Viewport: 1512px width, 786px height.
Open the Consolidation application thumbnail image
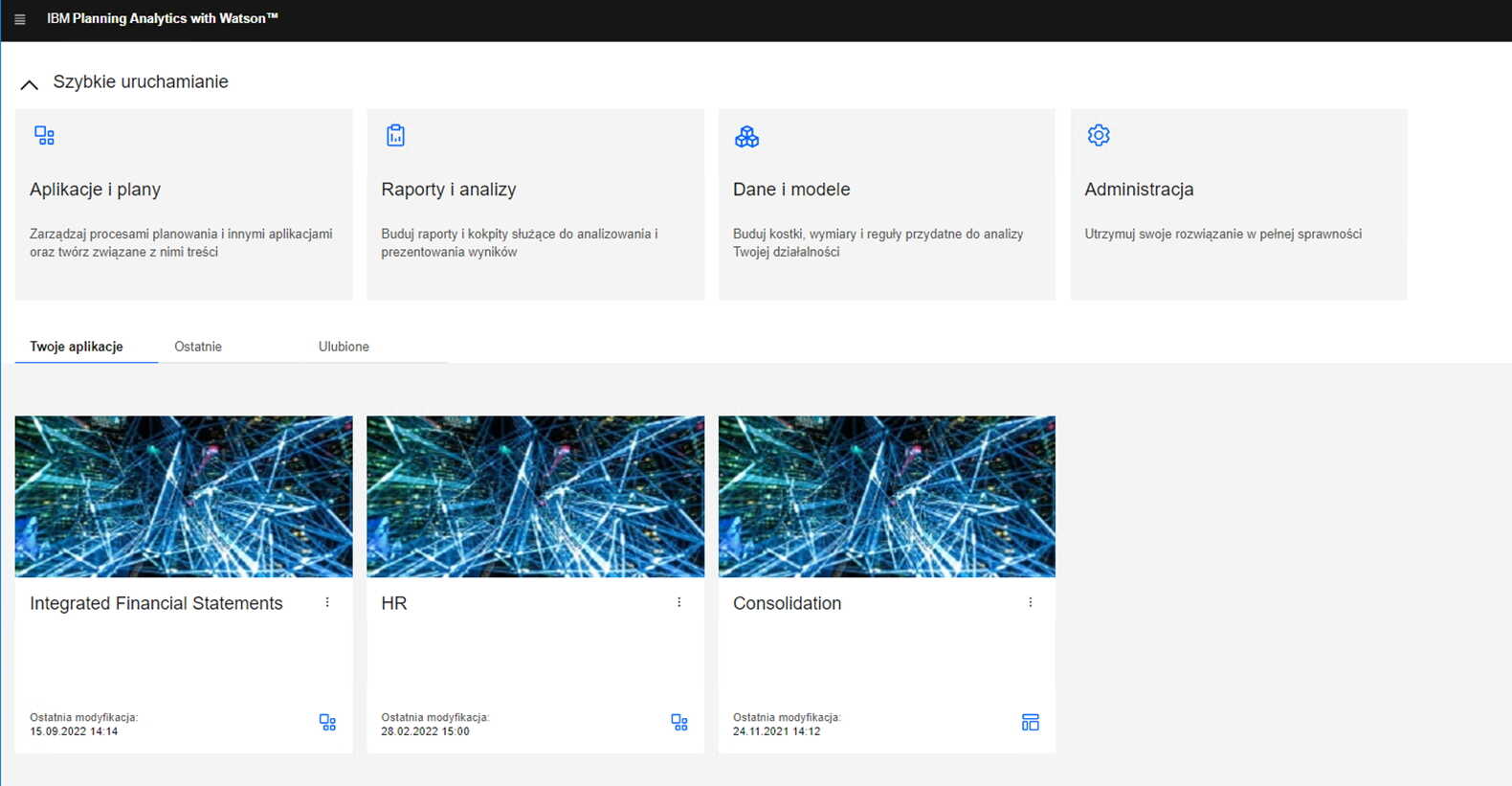(x=887, y=496)
